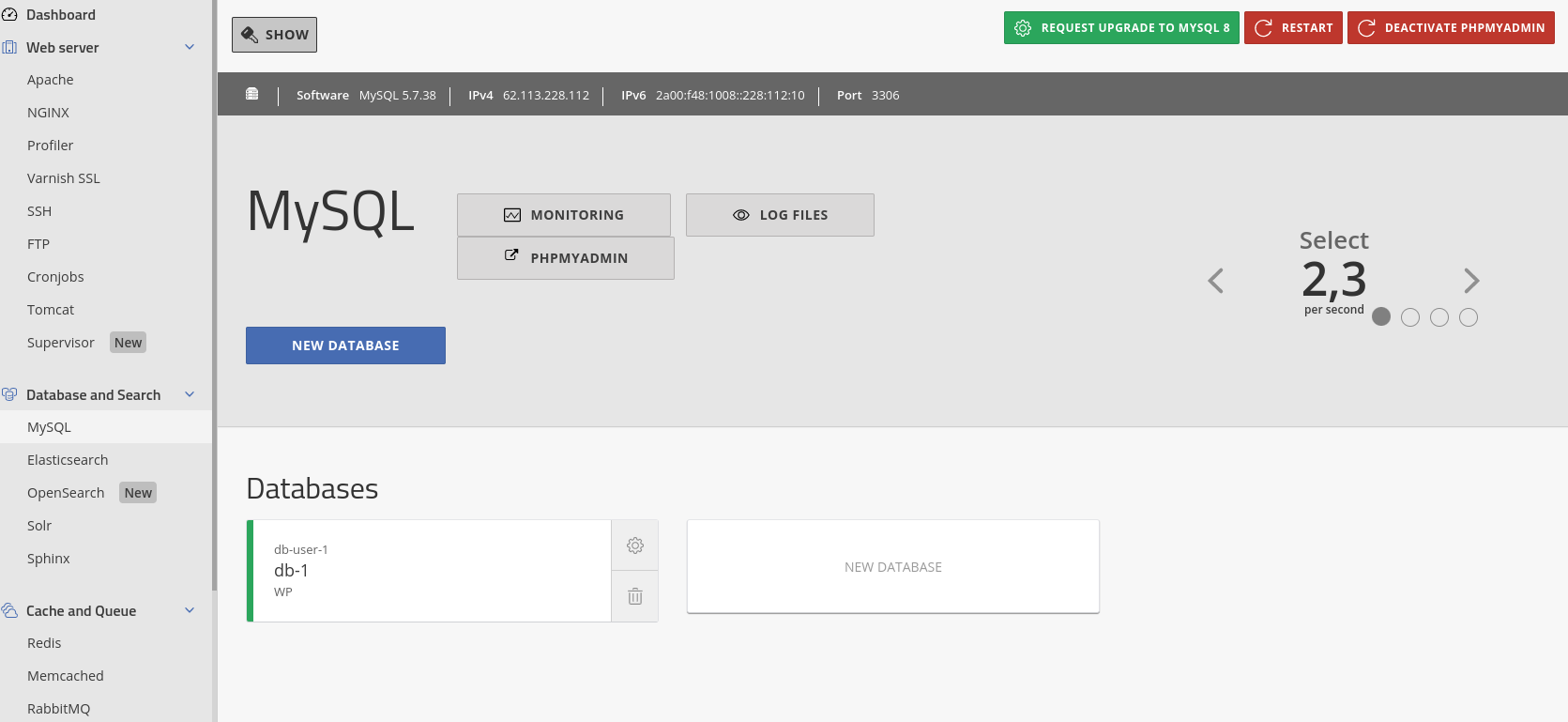Click the database icon in the info bar

tap(251, 94)
